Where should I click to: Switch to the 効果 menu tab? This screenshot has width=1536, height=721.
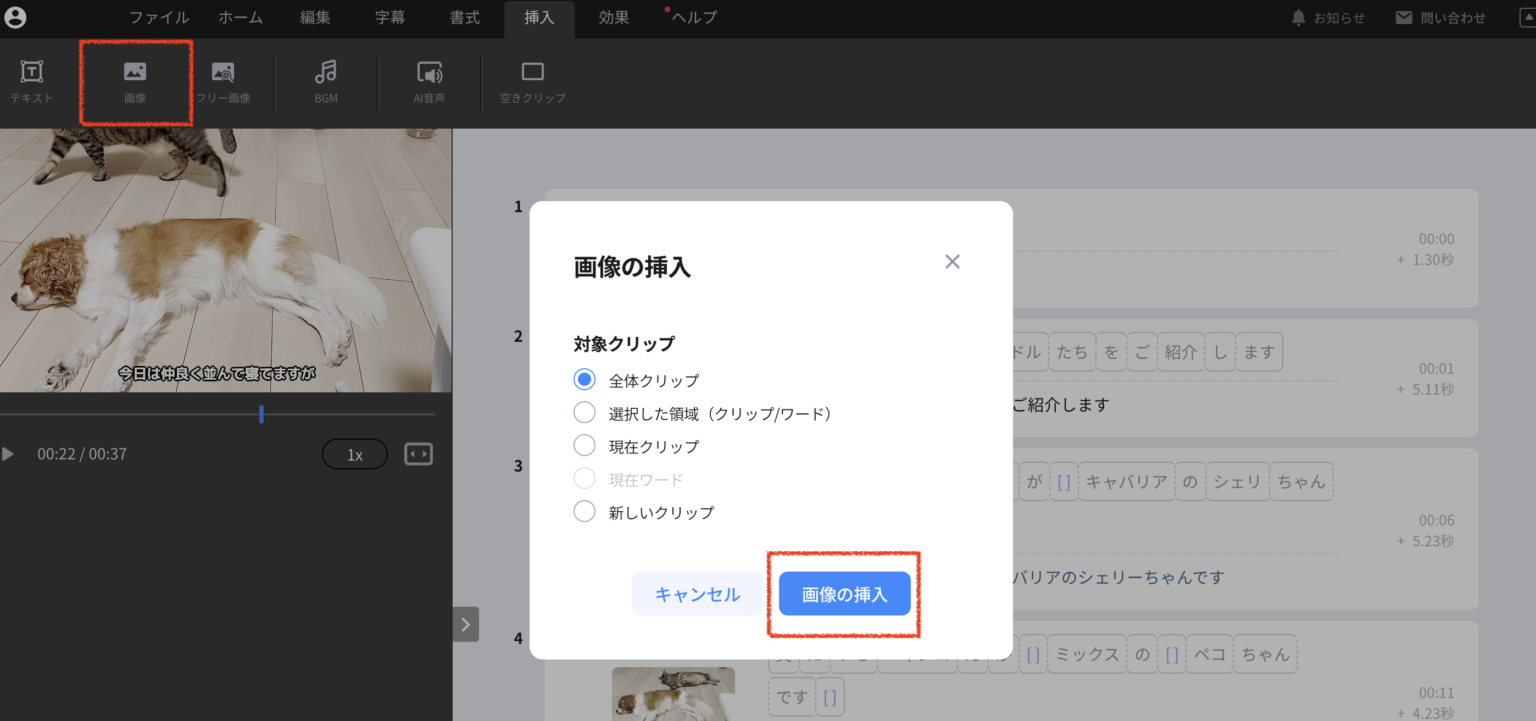coord(613,17)
